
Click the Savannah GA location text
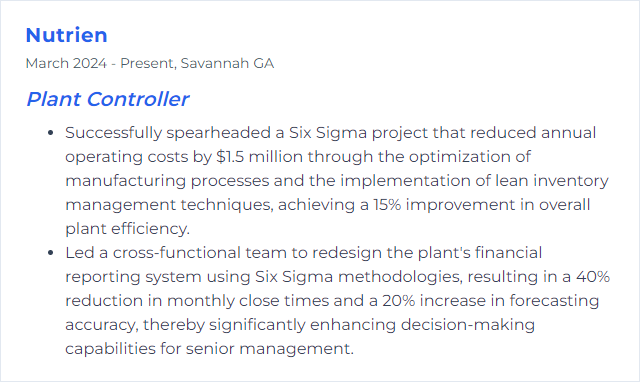pos(227,63)
